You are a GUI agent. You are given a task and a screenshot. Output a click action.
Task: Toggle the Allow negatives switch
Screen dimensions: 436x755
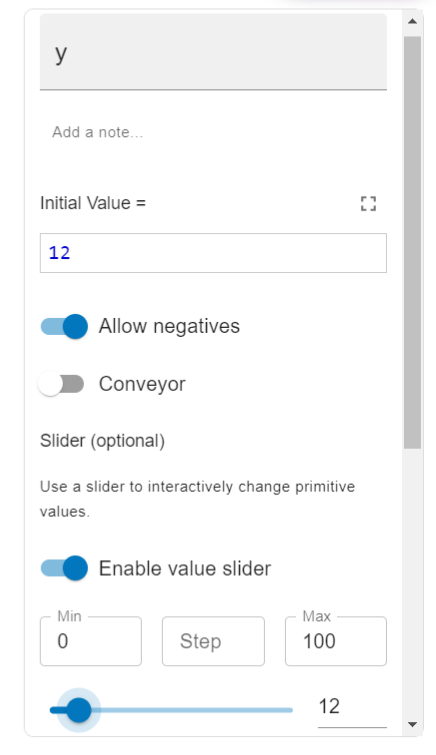click(64, 326)
